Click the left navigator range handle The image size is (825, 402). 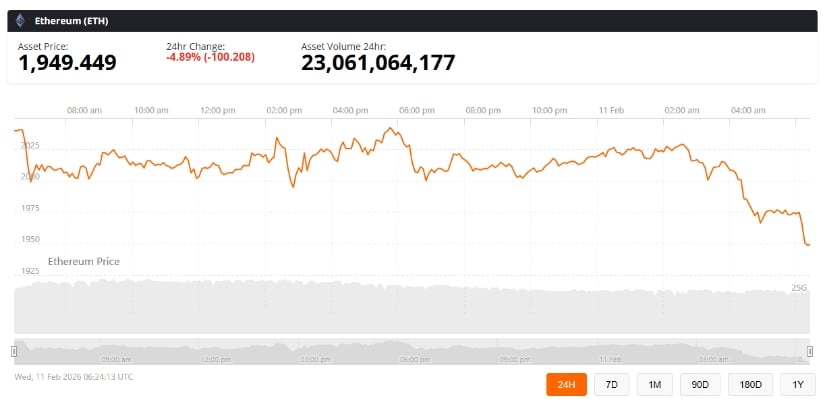tap(14, 350)
